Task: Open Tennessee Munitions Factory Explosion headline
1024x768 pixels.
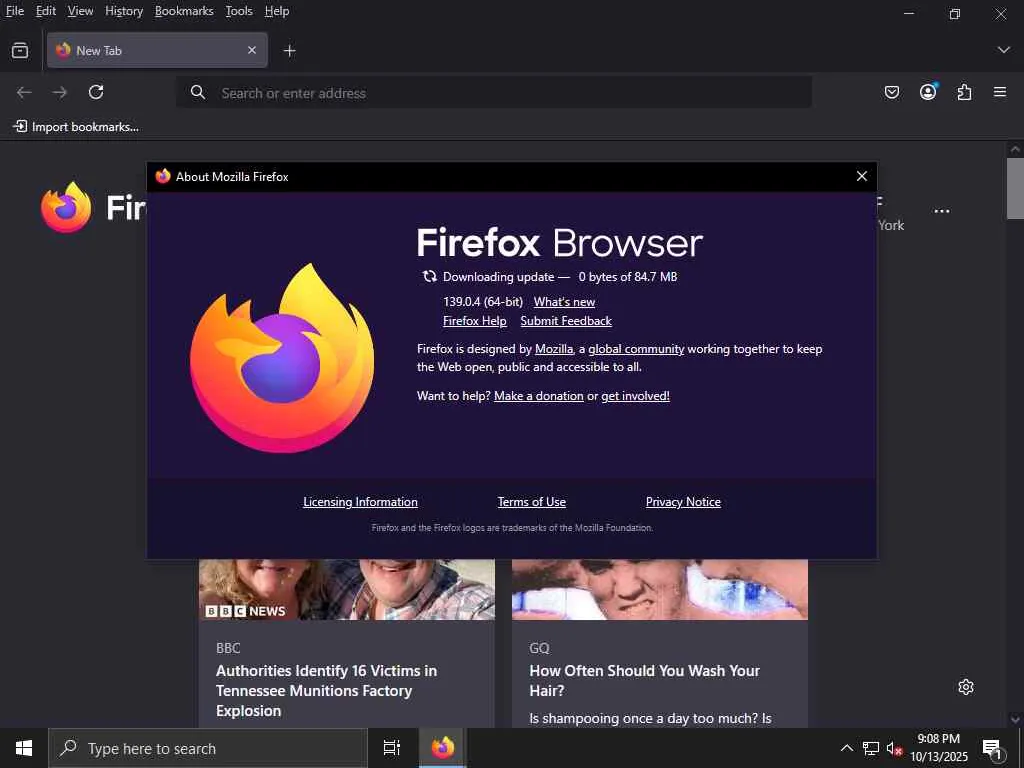Action: pyautogui.click(x=327, y=690)
